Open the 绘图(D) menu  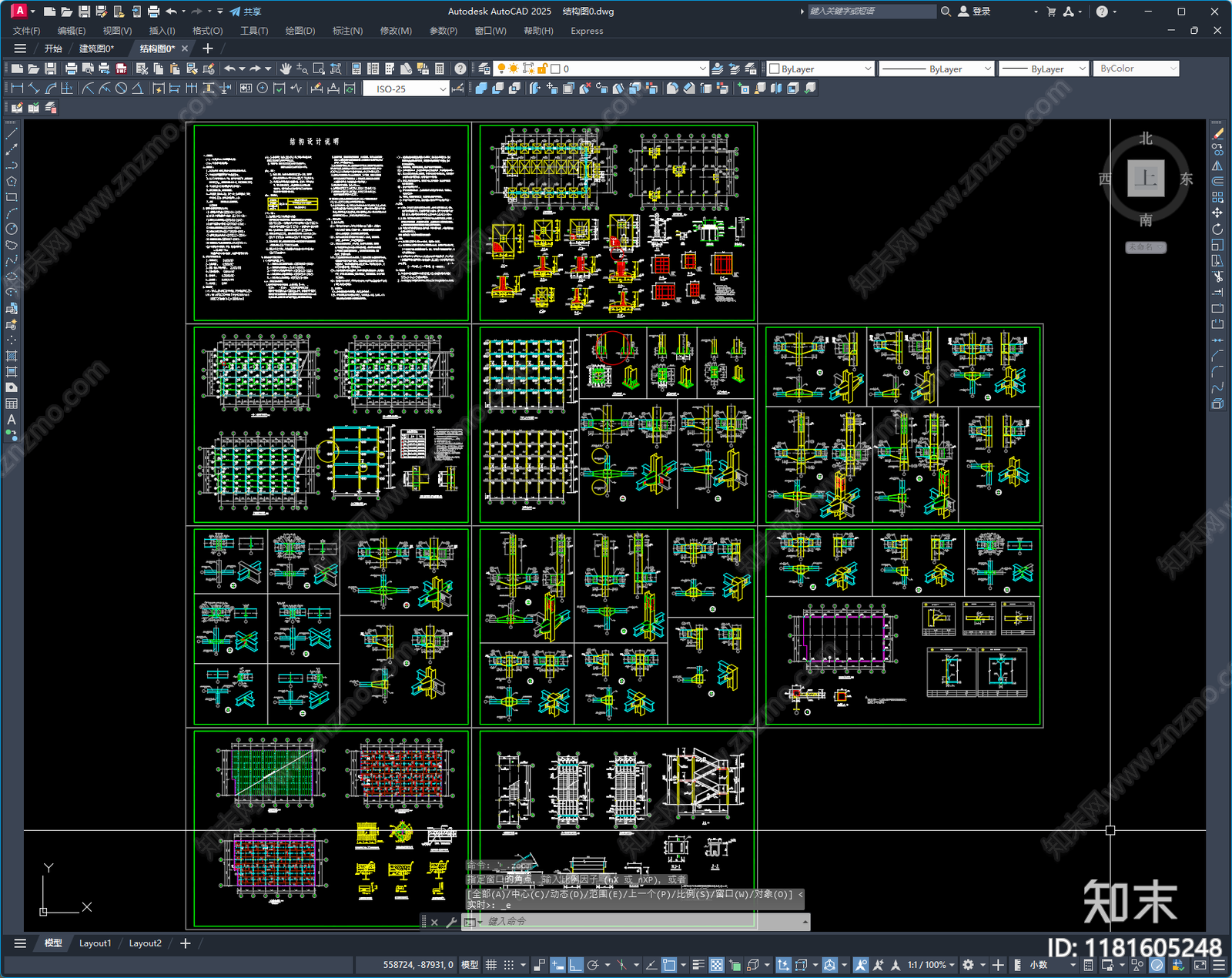pyautogui.click(x=300, y=31)
